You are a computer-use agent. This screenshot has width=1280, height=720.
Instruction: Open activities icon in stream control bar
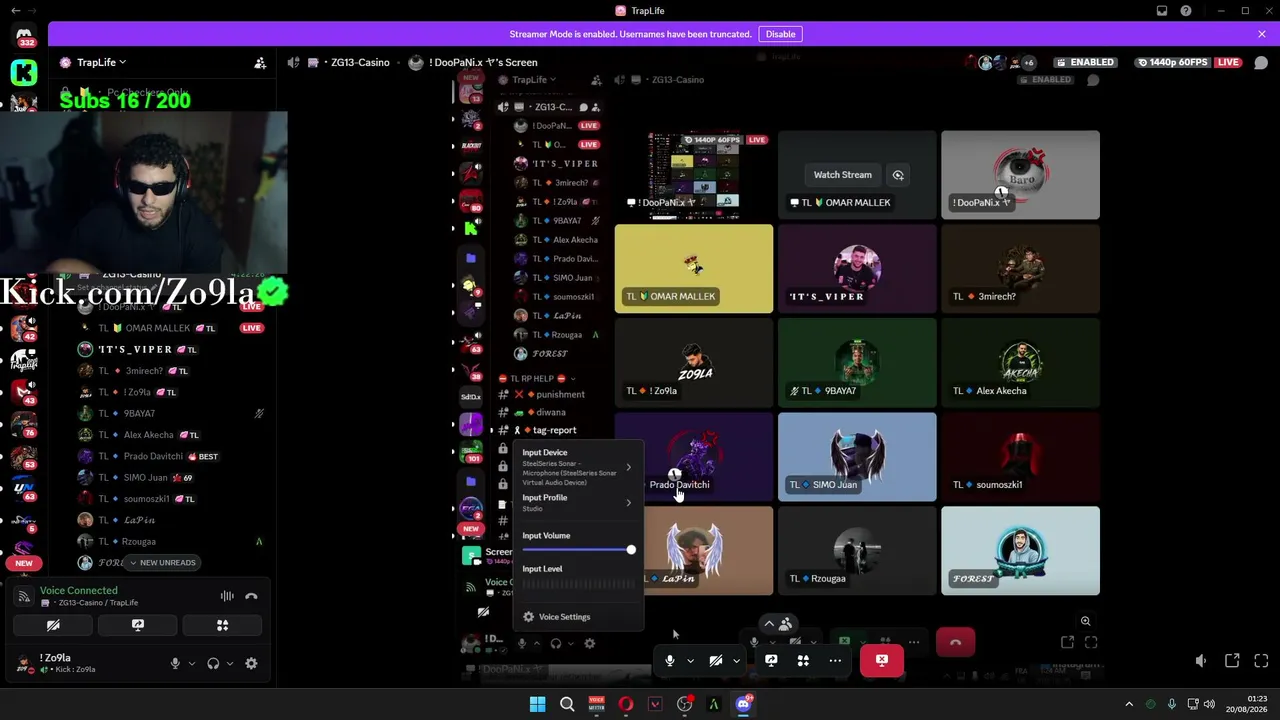tap(803, 661)
